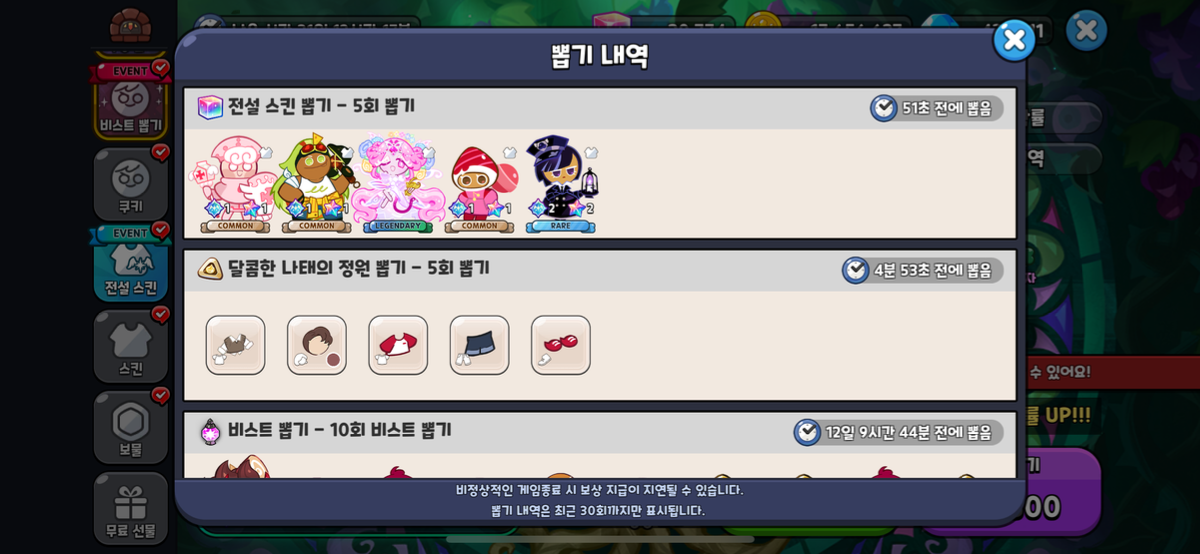Select the 전설 스킨 sidebar tab

[x=131, y=264]
